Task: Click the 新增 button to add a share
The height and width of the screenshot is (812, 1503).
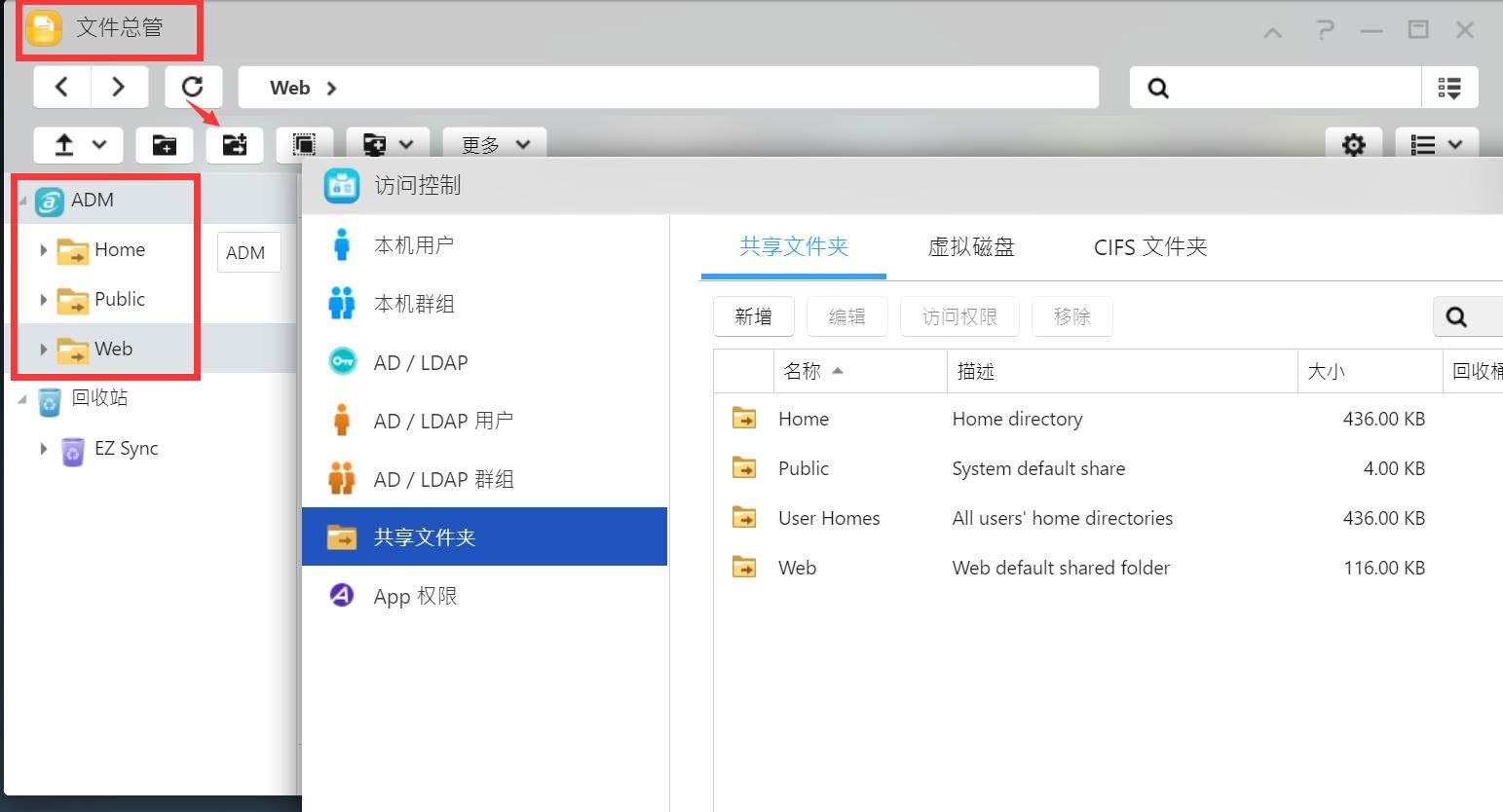Action: 753,315
